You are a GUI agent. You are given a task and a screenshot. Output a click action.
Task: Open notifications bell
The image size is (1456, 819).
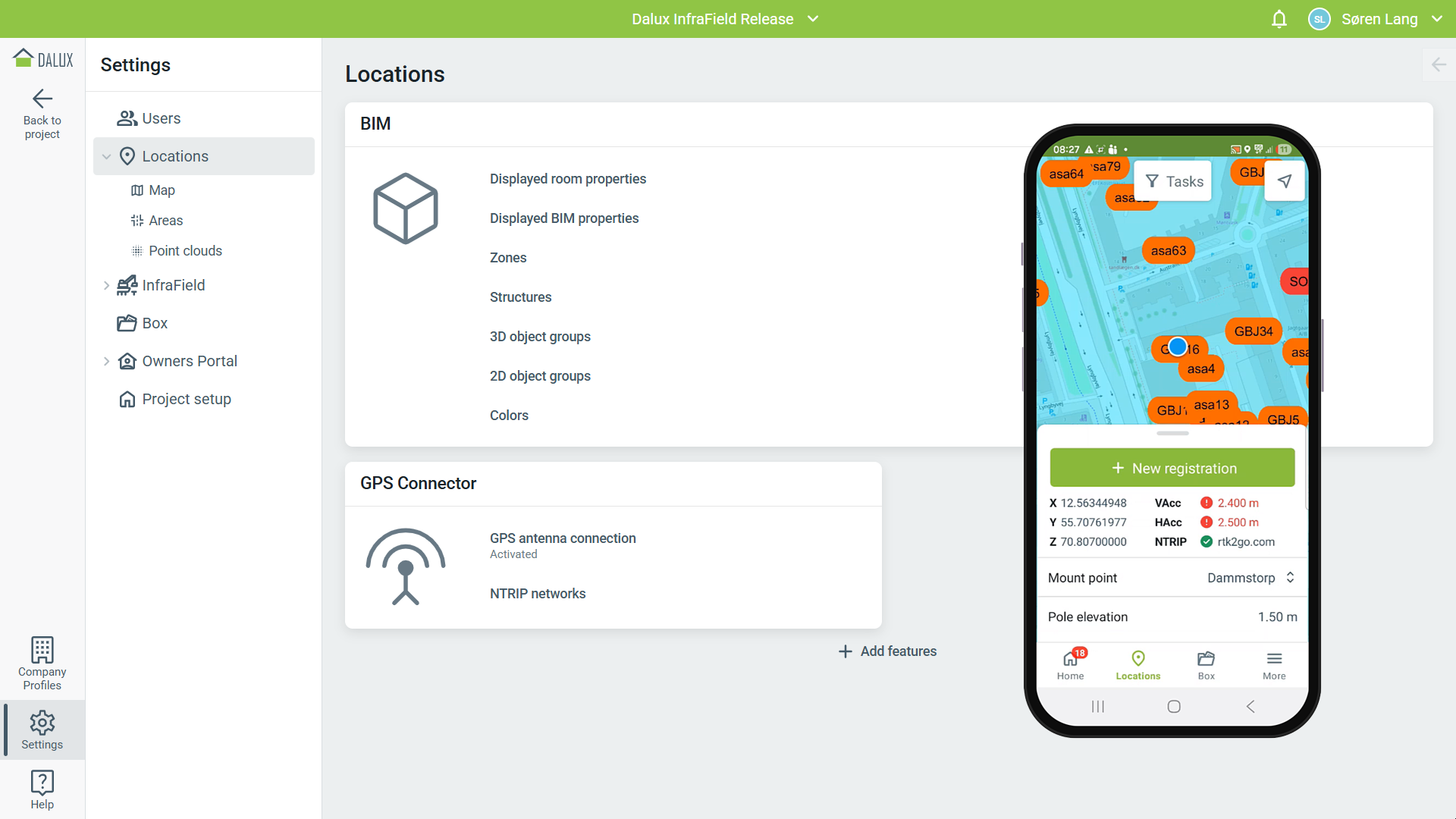[1279, 19]
